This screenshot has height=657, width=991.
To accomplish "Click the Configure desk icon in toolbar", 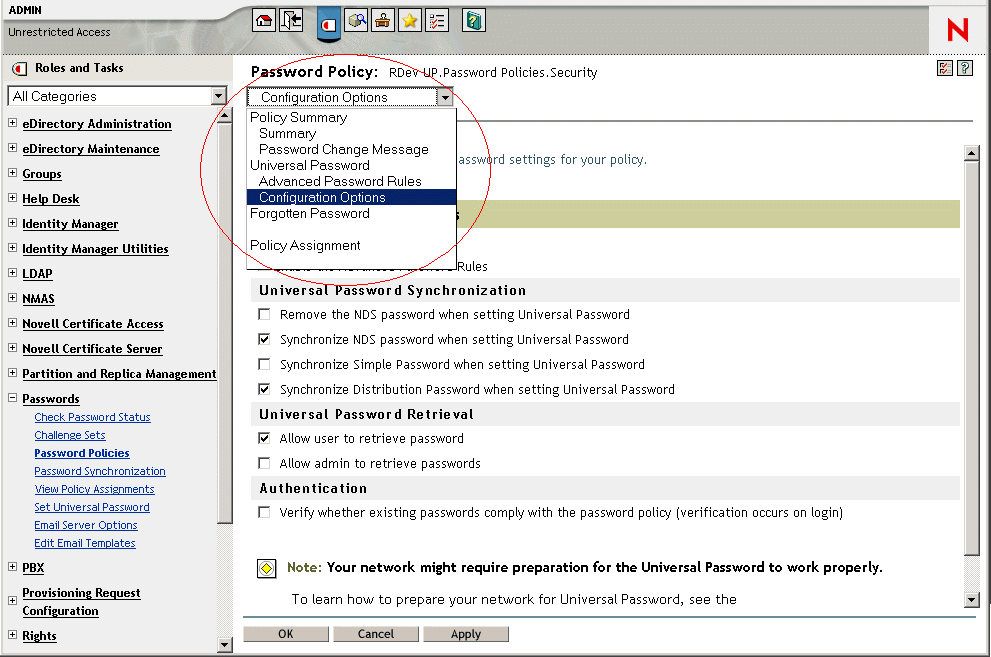I will point(382,20).
